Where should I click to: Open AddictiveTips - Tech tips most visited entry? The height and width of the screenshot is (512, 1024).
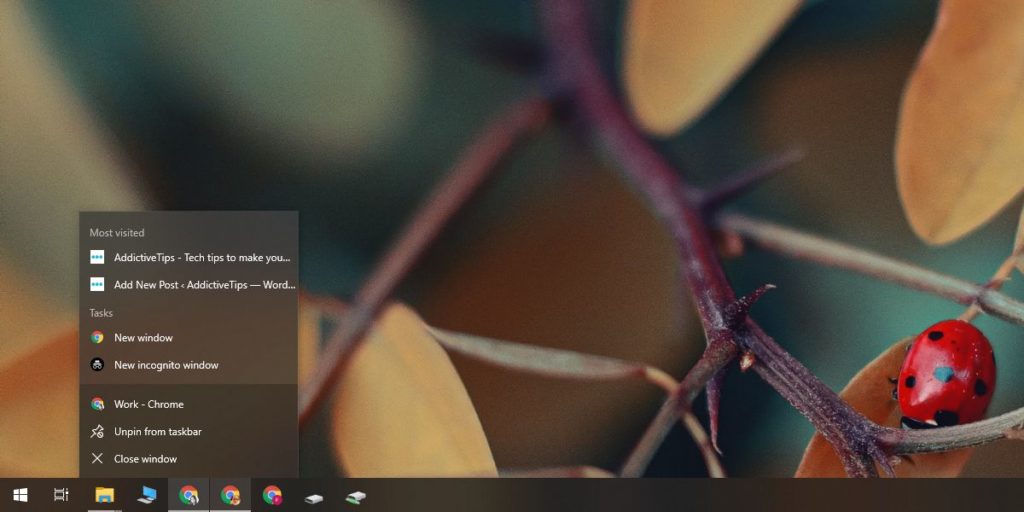(x=189, y=257)
